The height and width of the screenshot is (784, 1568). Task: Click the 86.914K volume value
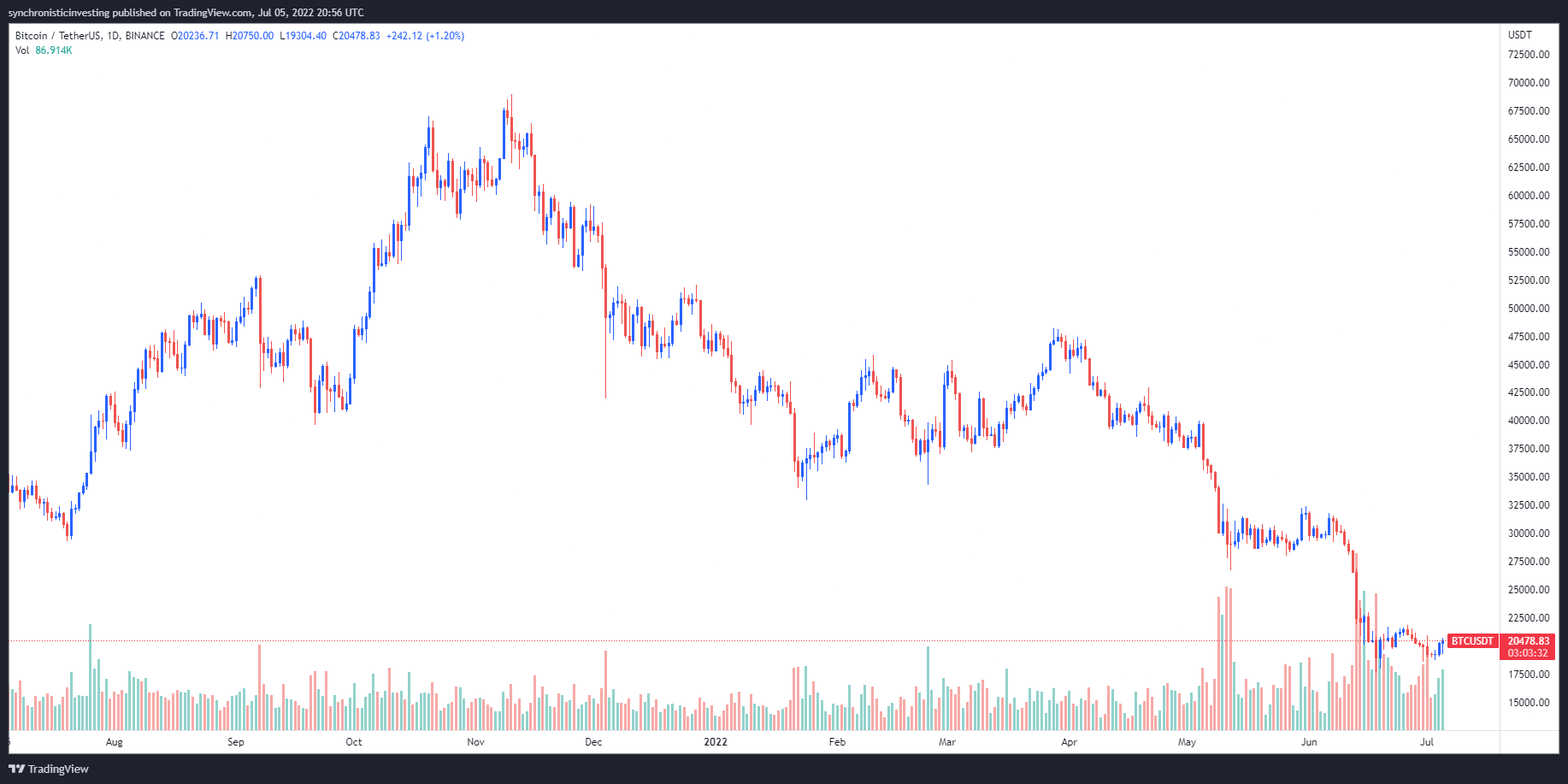pyautogui.click(x=54, y=50)
